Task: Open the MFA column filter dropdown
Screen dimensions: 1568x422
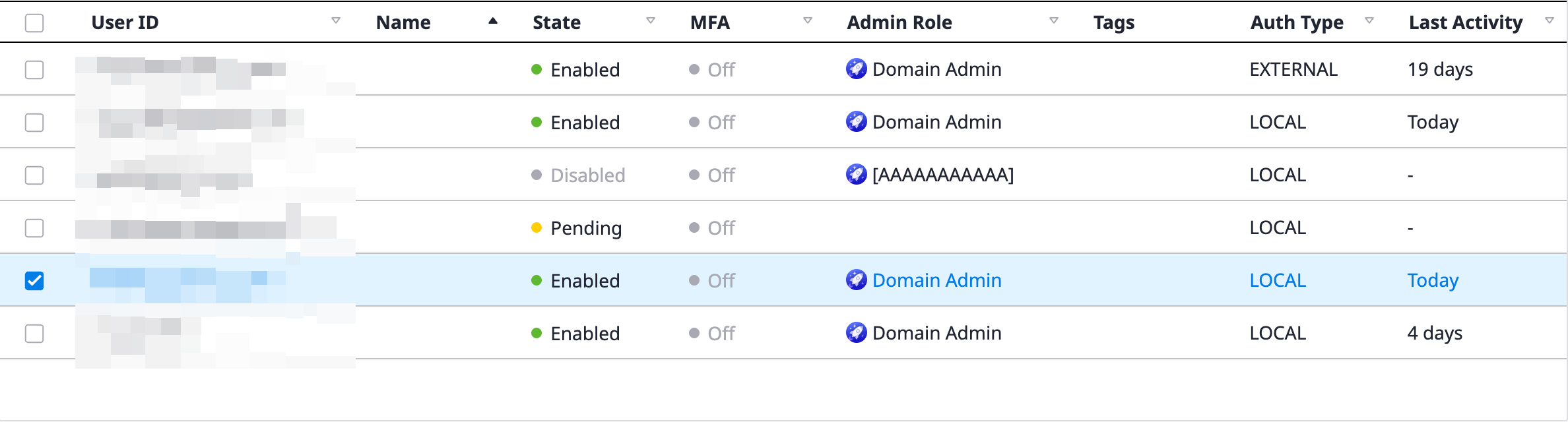Action: tap(807, 21)
